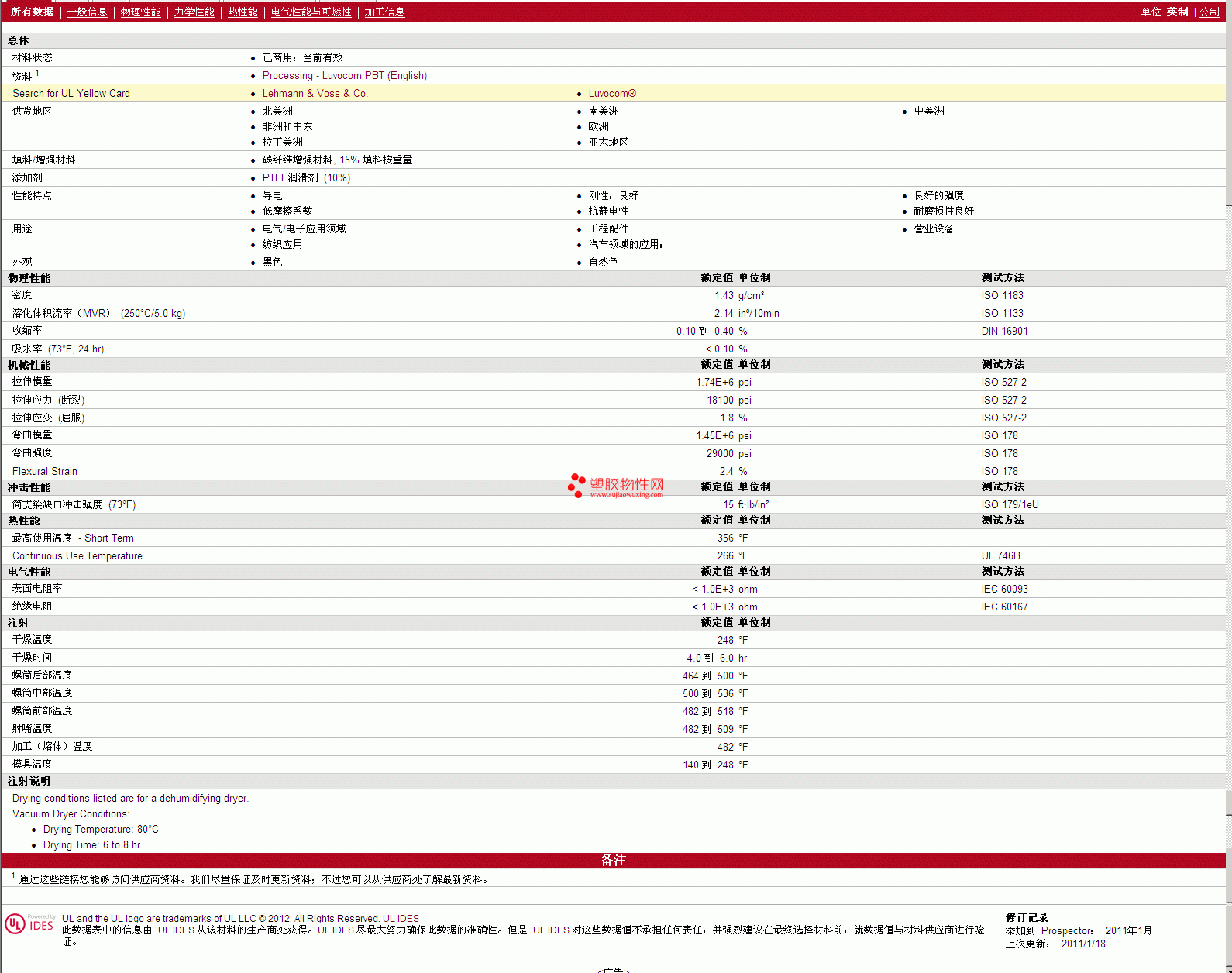This screenshot has width=1232, height=973.
Task: Click the 收缩率 row label
Action: point(27,331)
